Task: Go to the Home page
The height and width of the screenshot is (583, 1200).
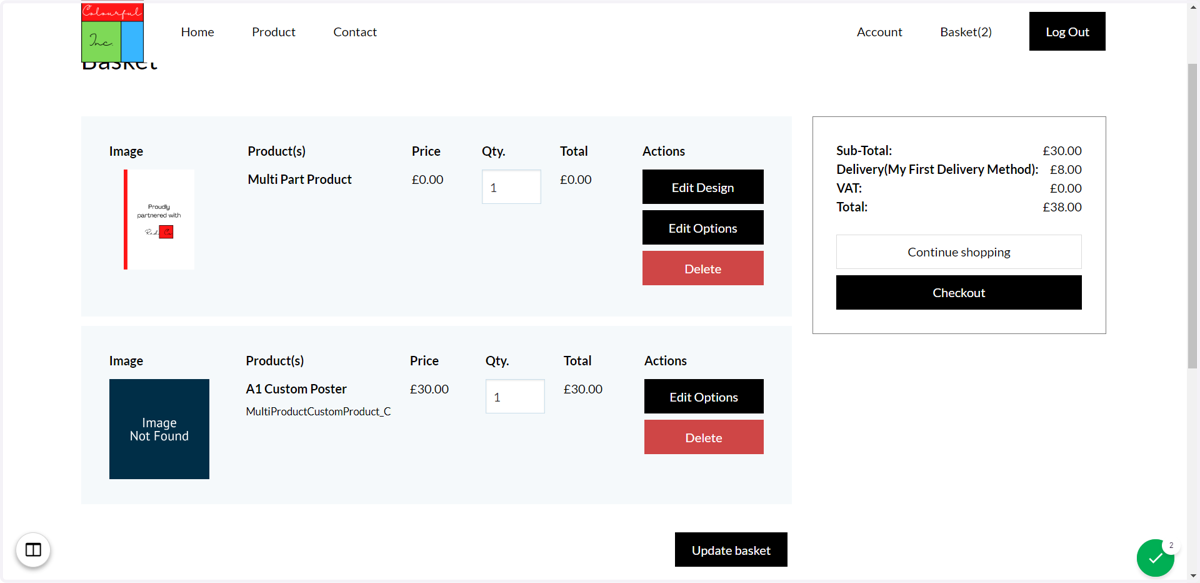Action: pyautogui.click(x=197, y=32)
